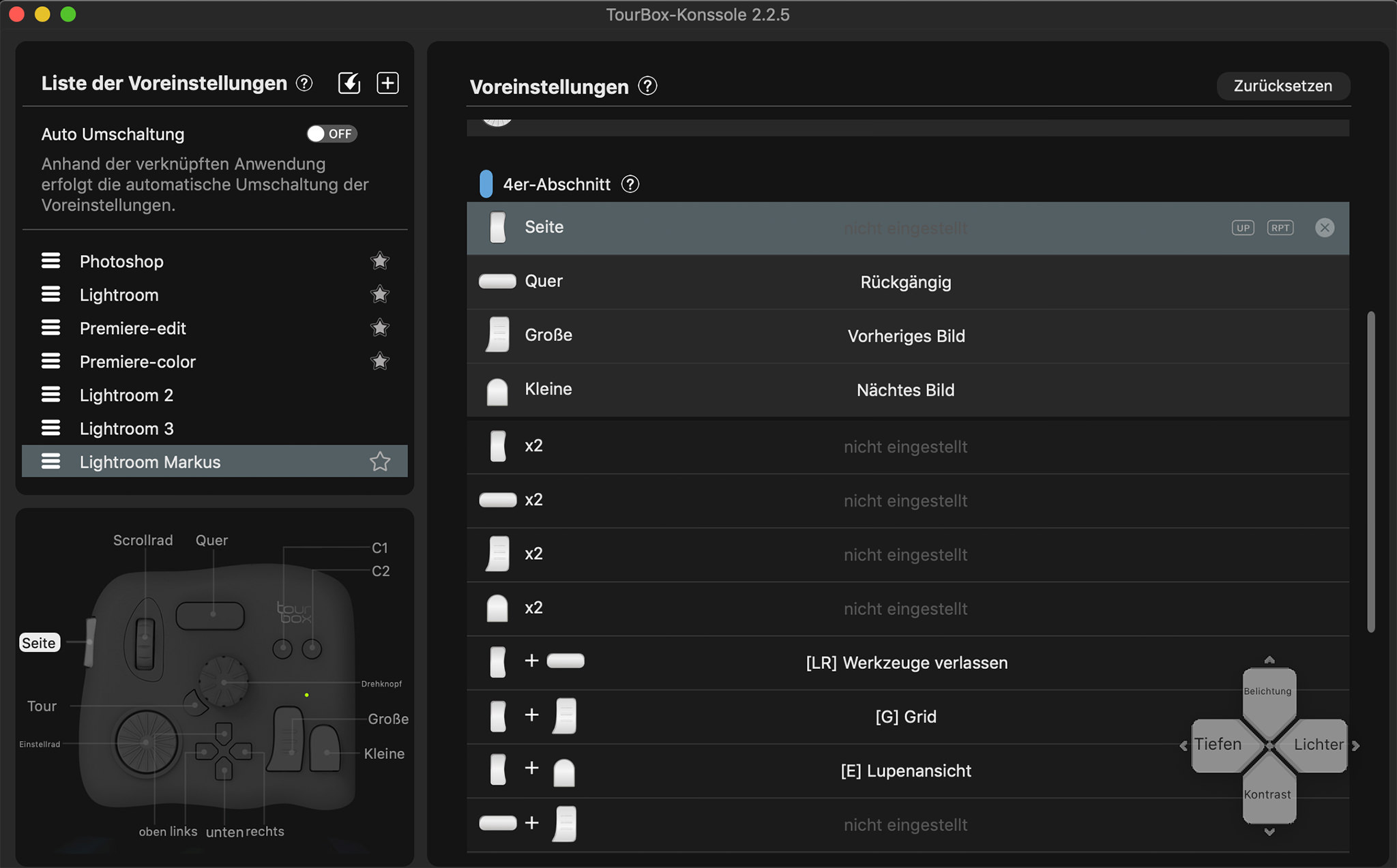Click the Seite label on device diagram

click(x=39, y=643)
